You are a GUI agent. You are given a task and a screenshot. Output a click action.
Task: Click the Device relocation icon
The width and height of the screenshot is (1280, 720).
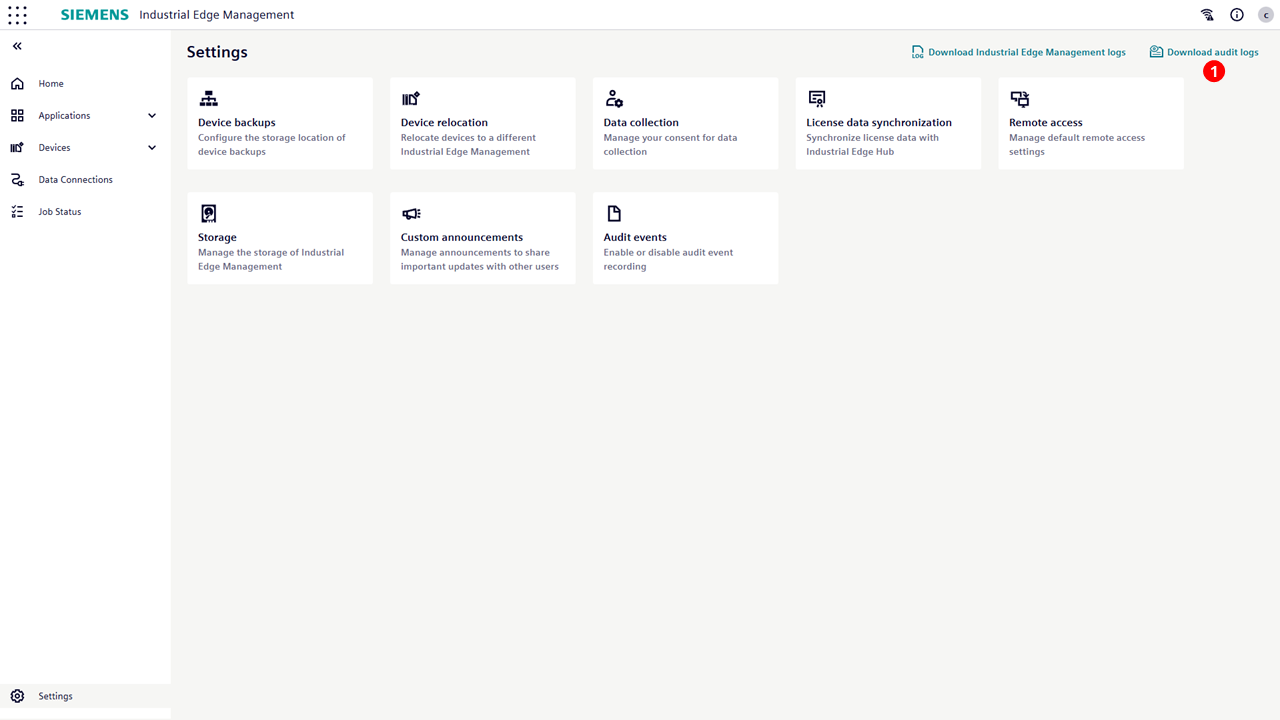coord(411,99)
